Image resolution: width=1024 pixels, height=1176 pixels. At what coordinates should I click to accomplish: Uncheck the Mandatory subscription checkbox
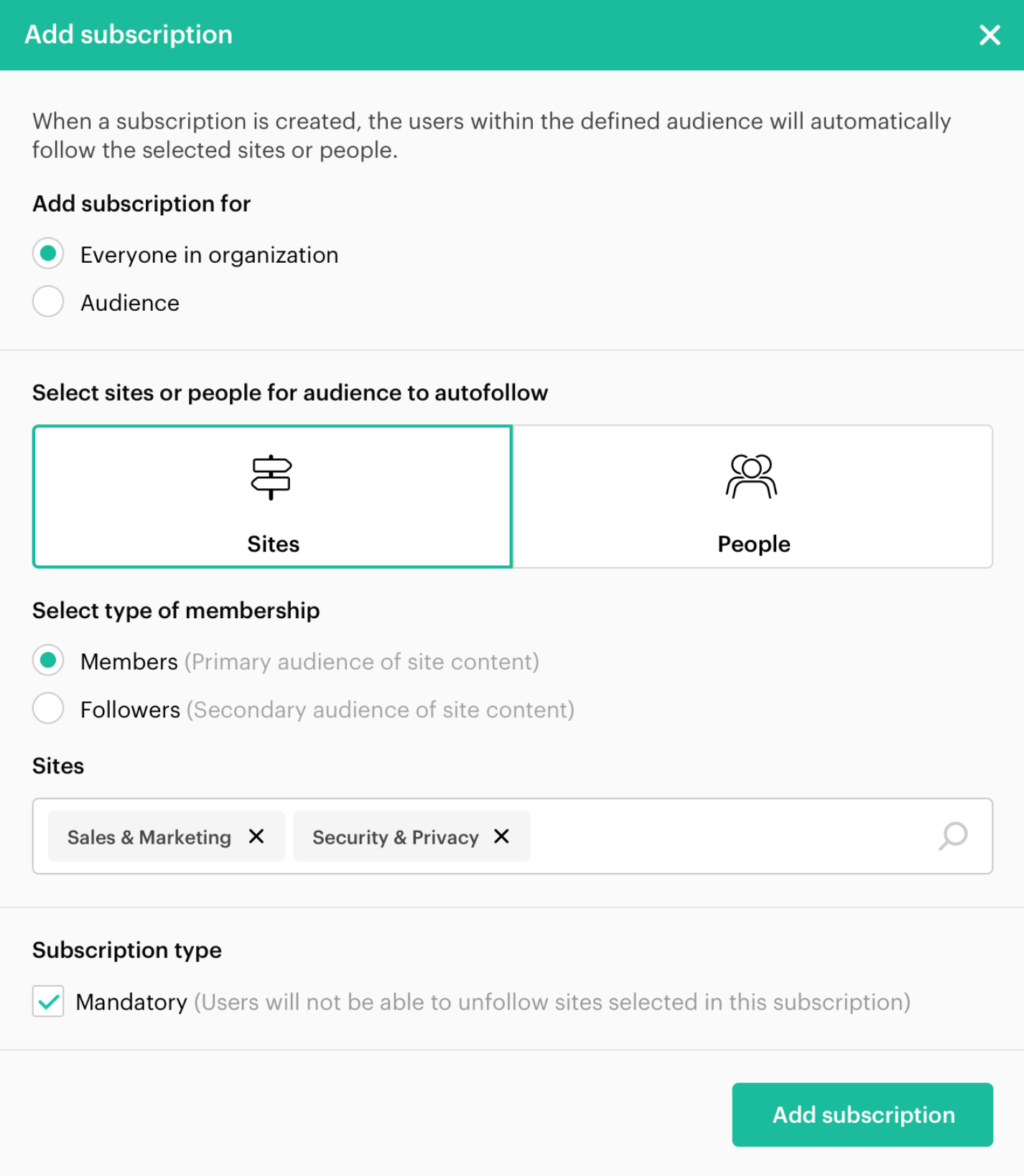tap(48, 1002)
